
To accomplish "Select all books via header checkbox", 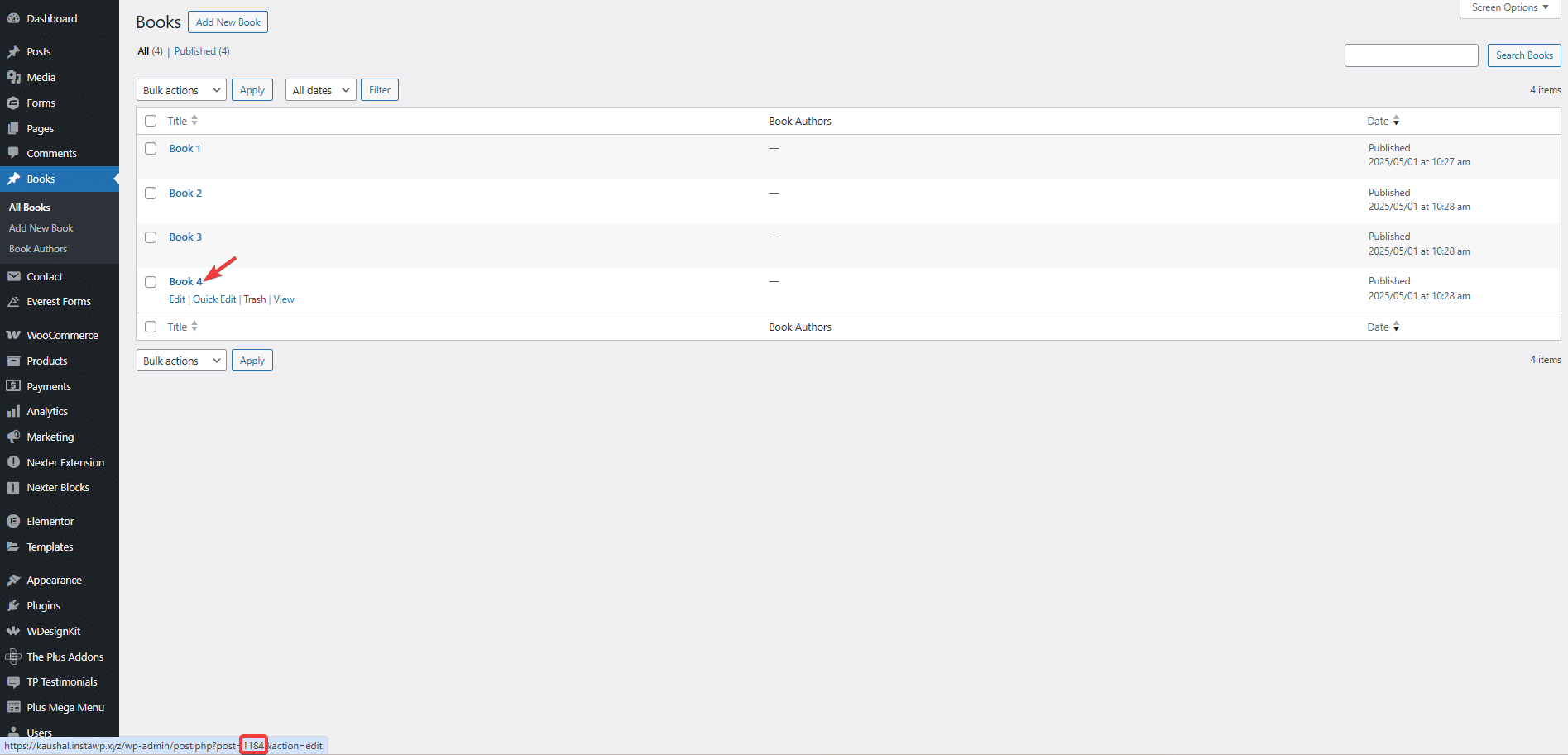I will click(x=151, y=121).
